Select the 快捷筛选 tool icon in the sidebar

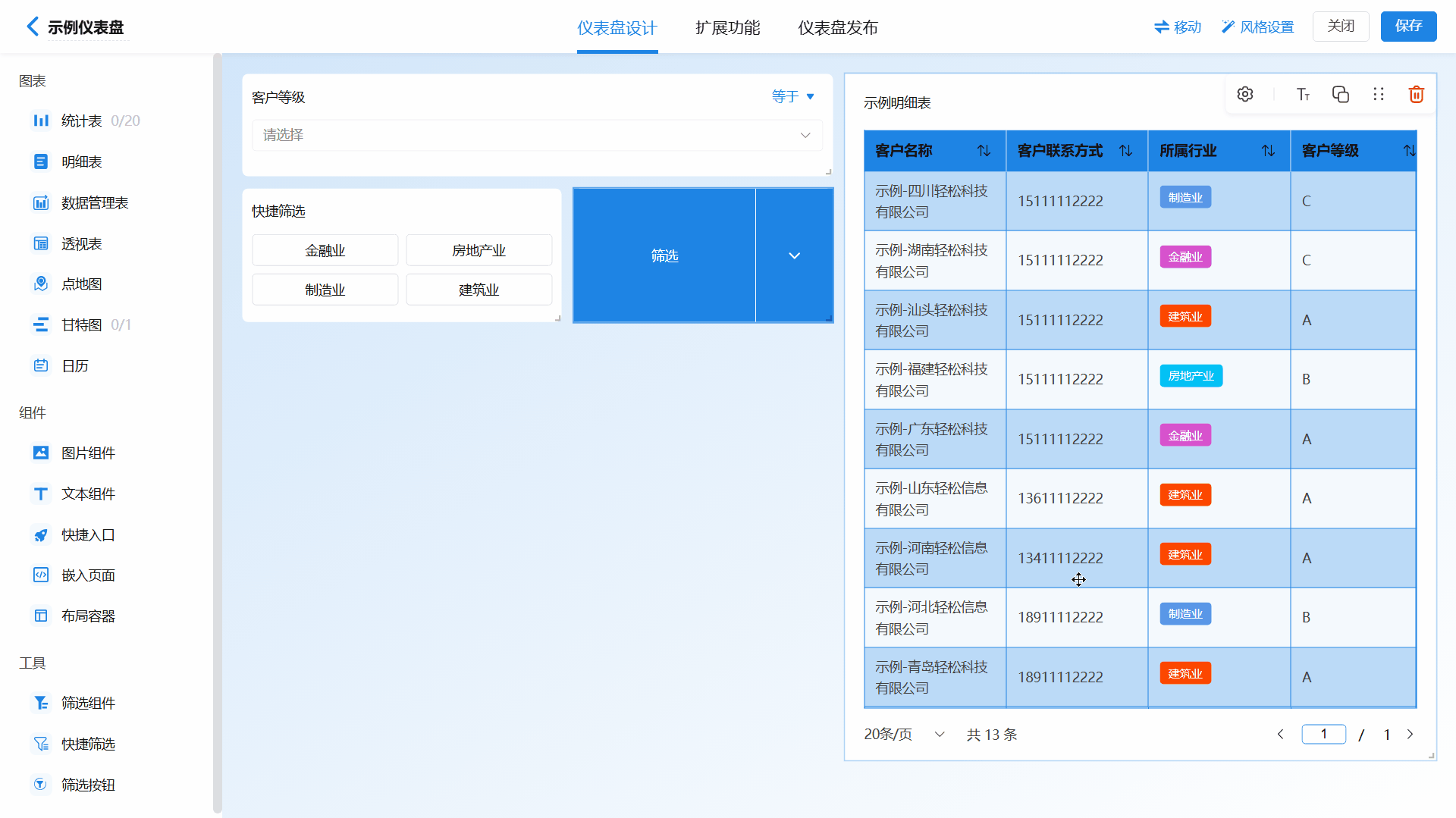point(41,744)
